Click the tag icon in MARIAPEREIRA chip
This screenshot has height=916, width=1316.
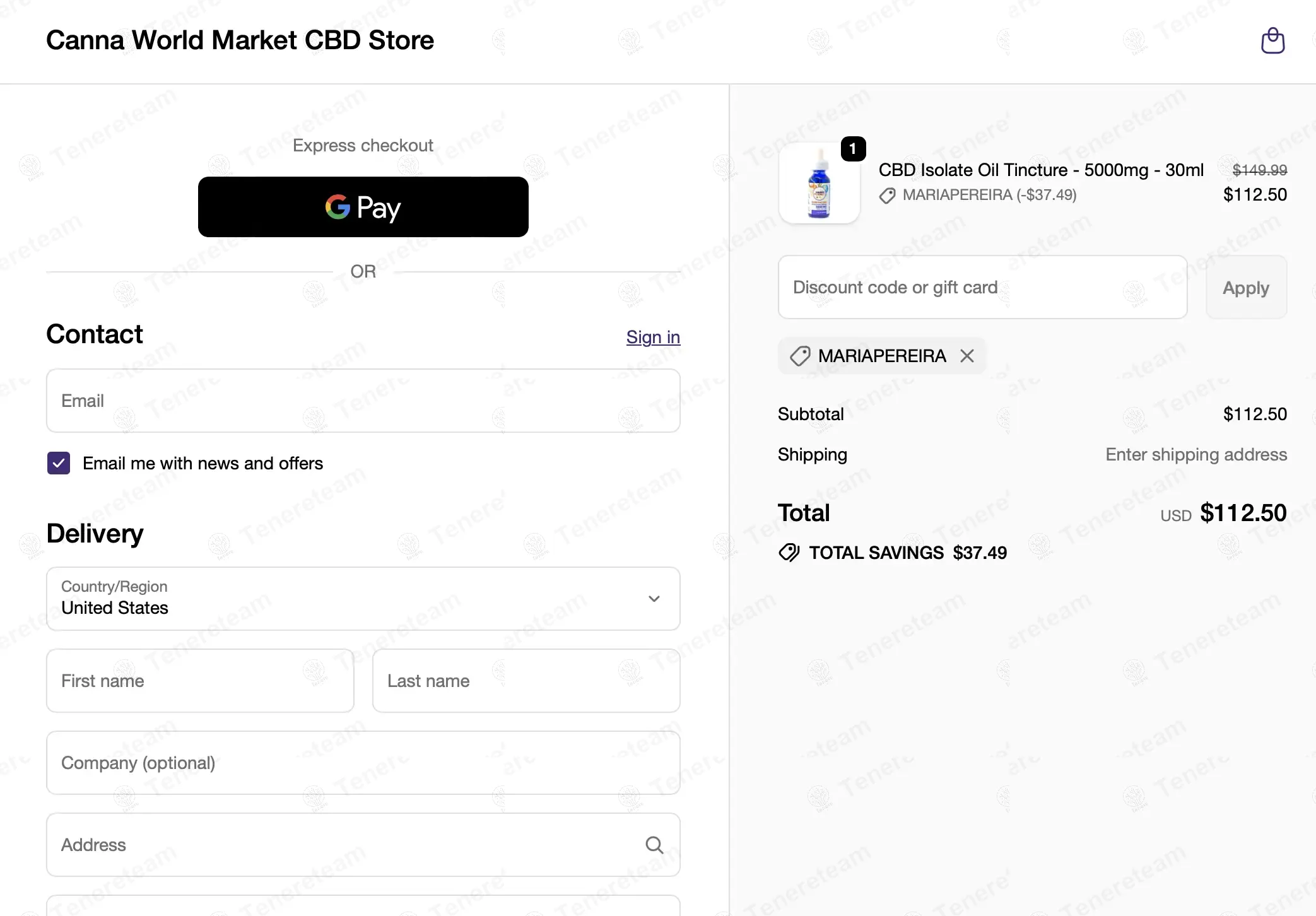(800, 356)
